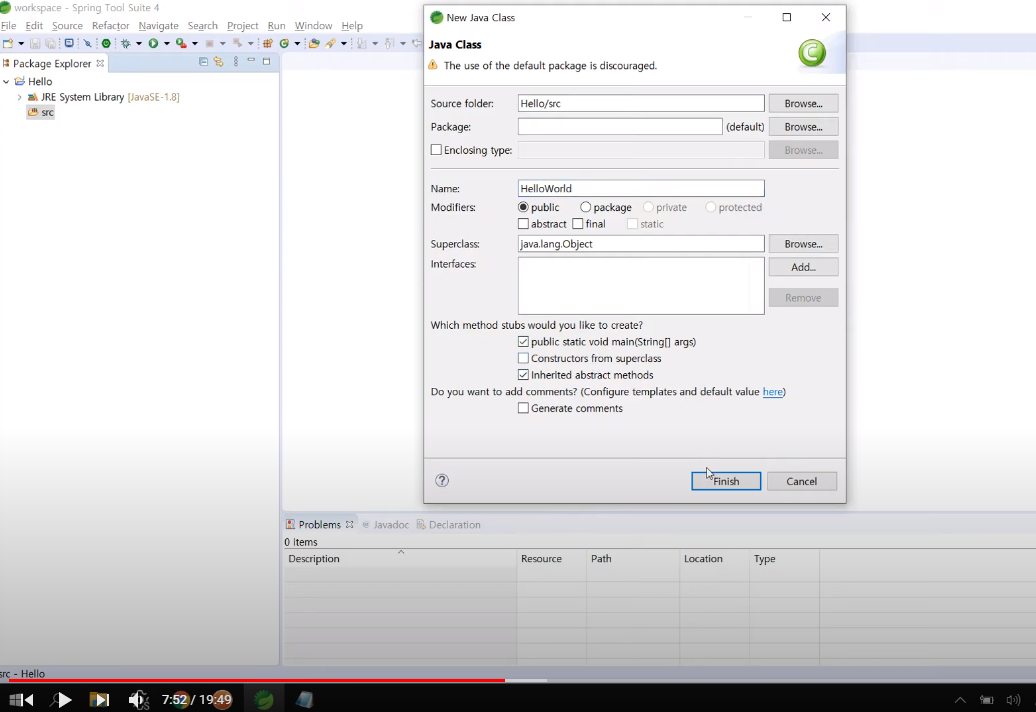Select the Problems tab
The width and height of the screenshot is (1036, 712).
point(320,524)
